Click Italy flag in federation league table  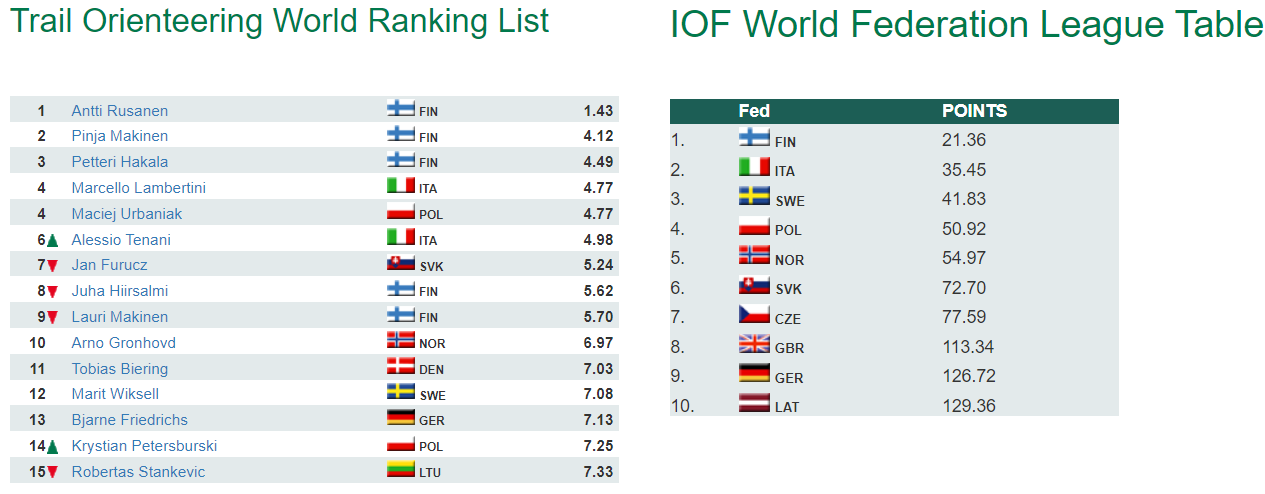pyautogui.click(x=753, y=166)
